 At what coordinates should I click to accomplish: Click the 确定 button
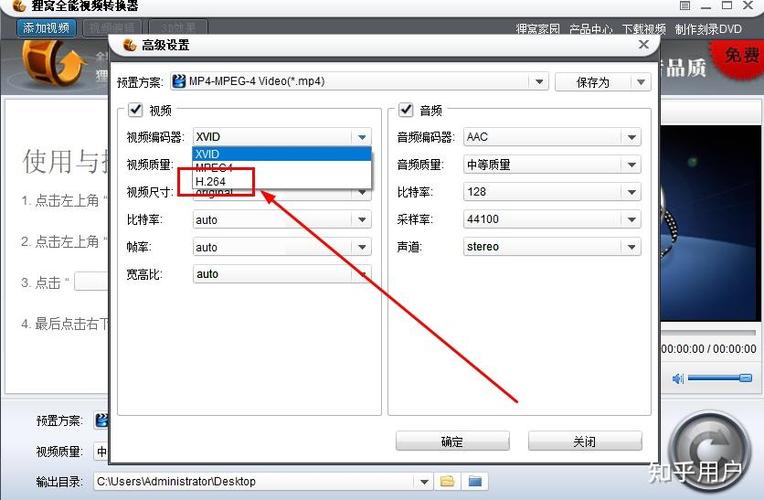coord(452,442)
